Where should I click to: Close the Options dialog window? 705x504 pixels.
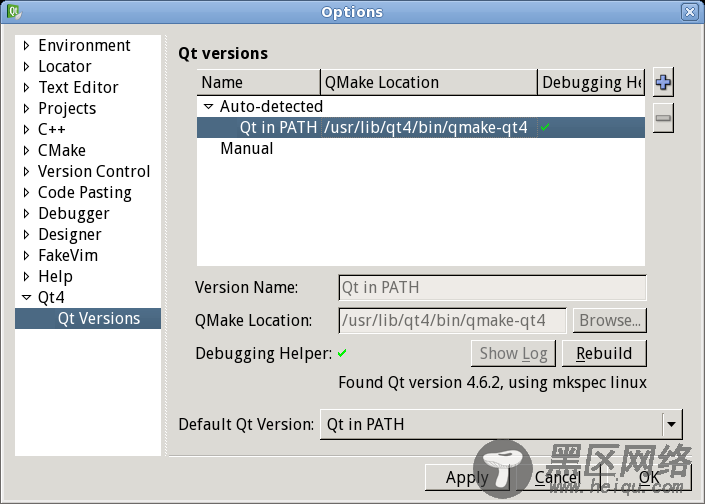tap(690, 12)
